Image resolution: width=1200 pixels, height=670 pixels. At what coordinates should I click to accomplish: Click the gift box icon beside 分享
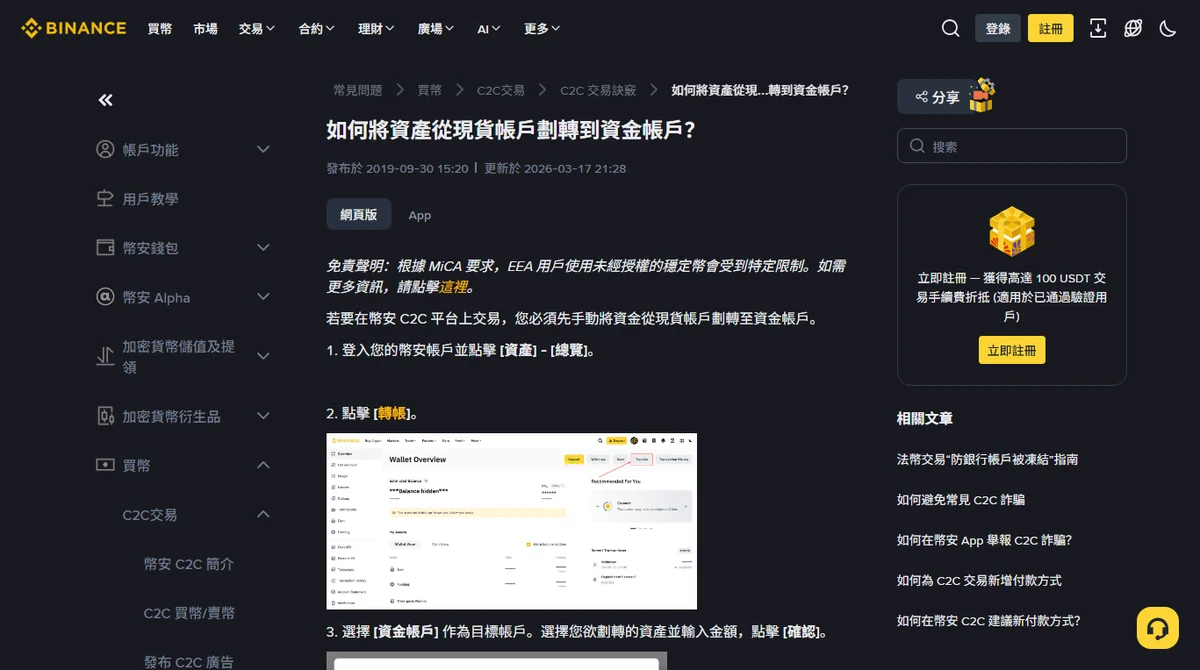coord(982,96)
